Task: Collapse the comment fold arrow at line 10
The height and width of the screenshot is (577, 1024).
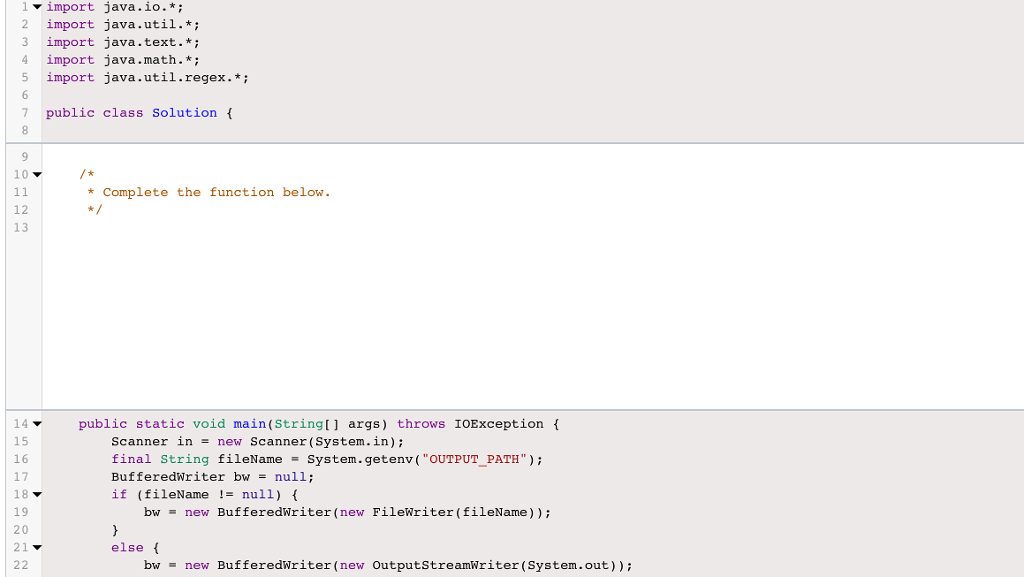Action: coord(37,174)
